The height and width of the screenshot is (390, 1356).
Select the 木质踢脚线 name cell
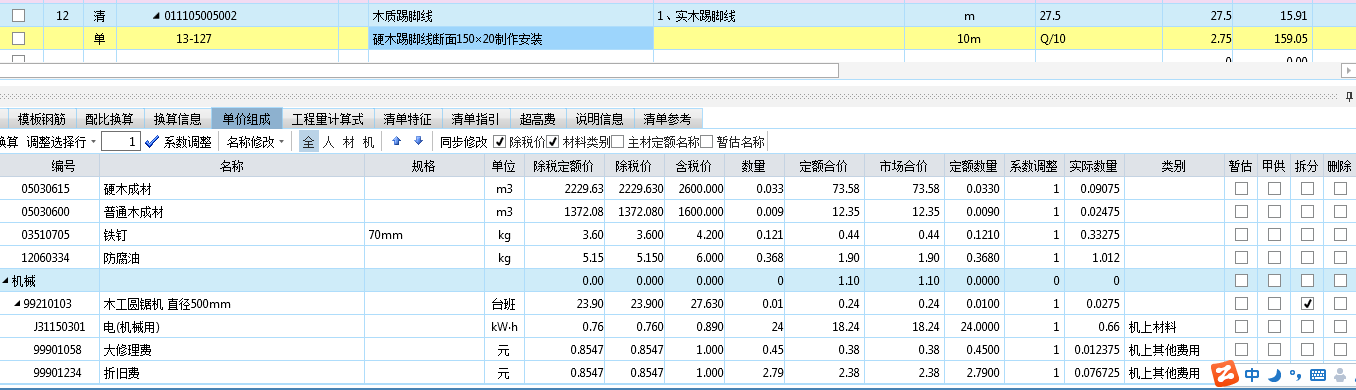[510, 16]
